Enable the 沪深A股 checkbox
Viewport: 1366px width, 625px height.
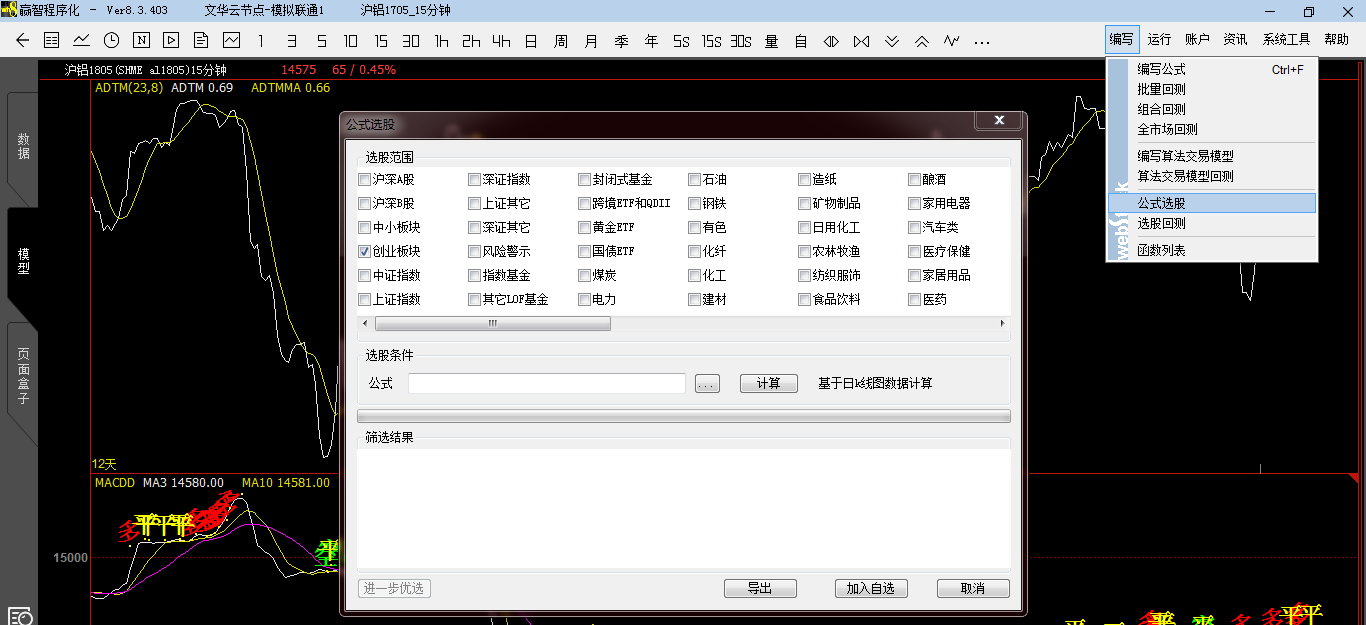point(365,180)
